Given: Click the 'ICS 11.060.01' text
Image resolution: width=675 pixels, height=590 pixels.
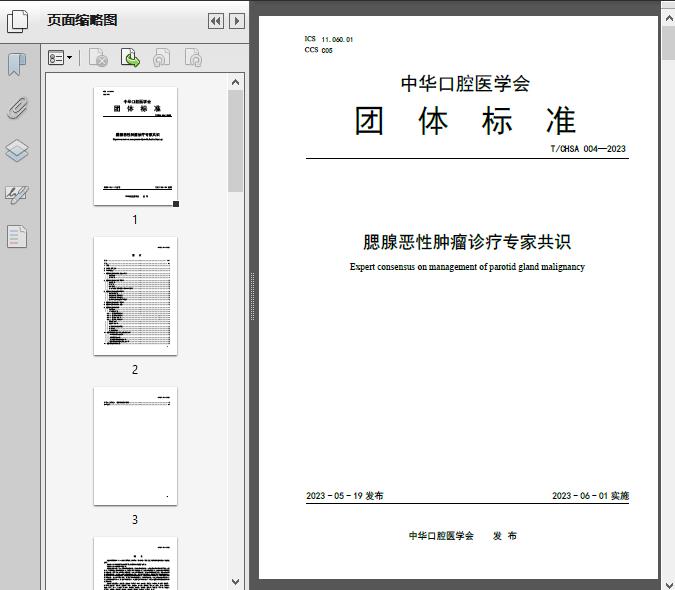Looking at the screenshot, I should click(329, 39).
